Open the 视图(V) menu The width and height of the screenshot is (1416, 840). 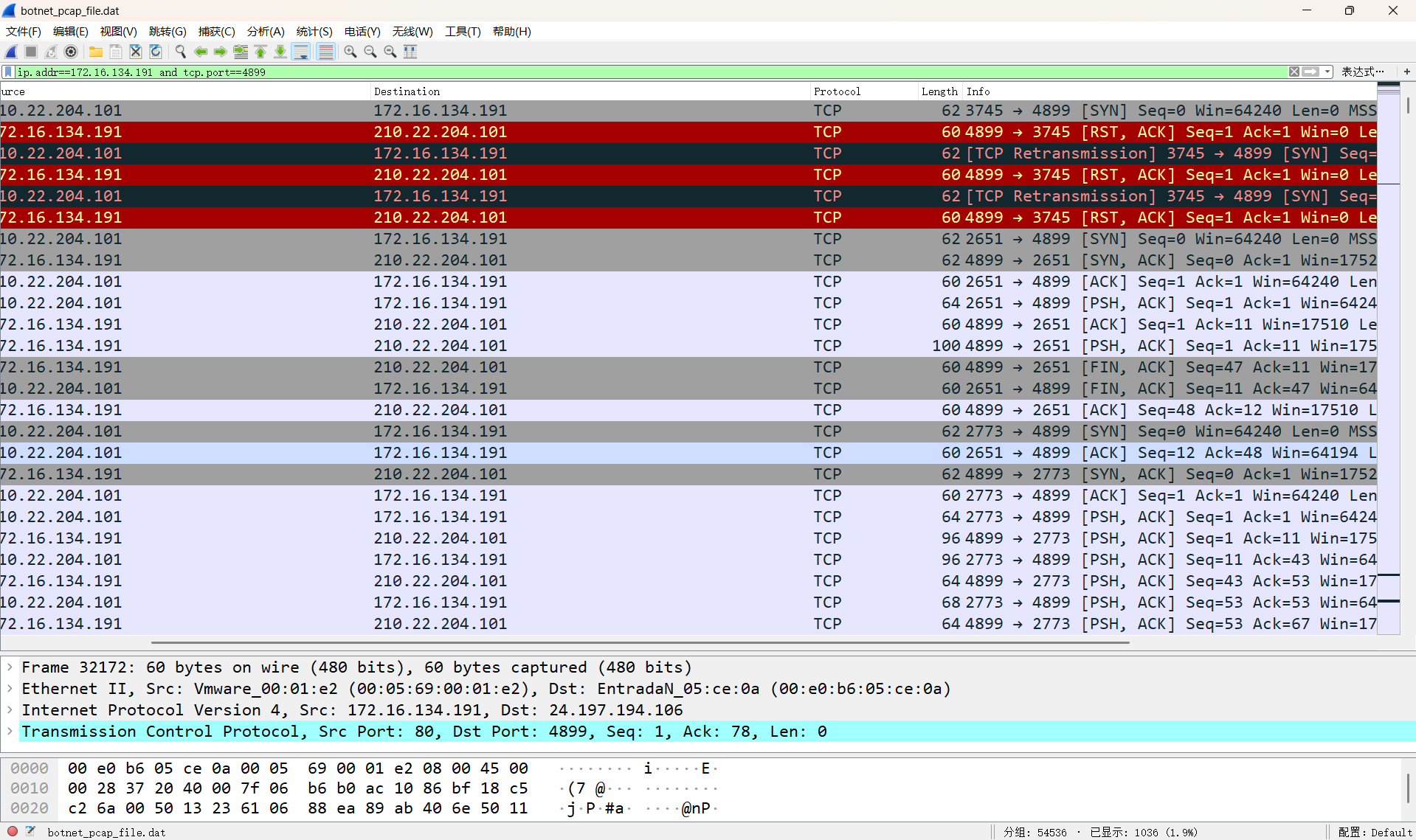(x=119, y=31)
